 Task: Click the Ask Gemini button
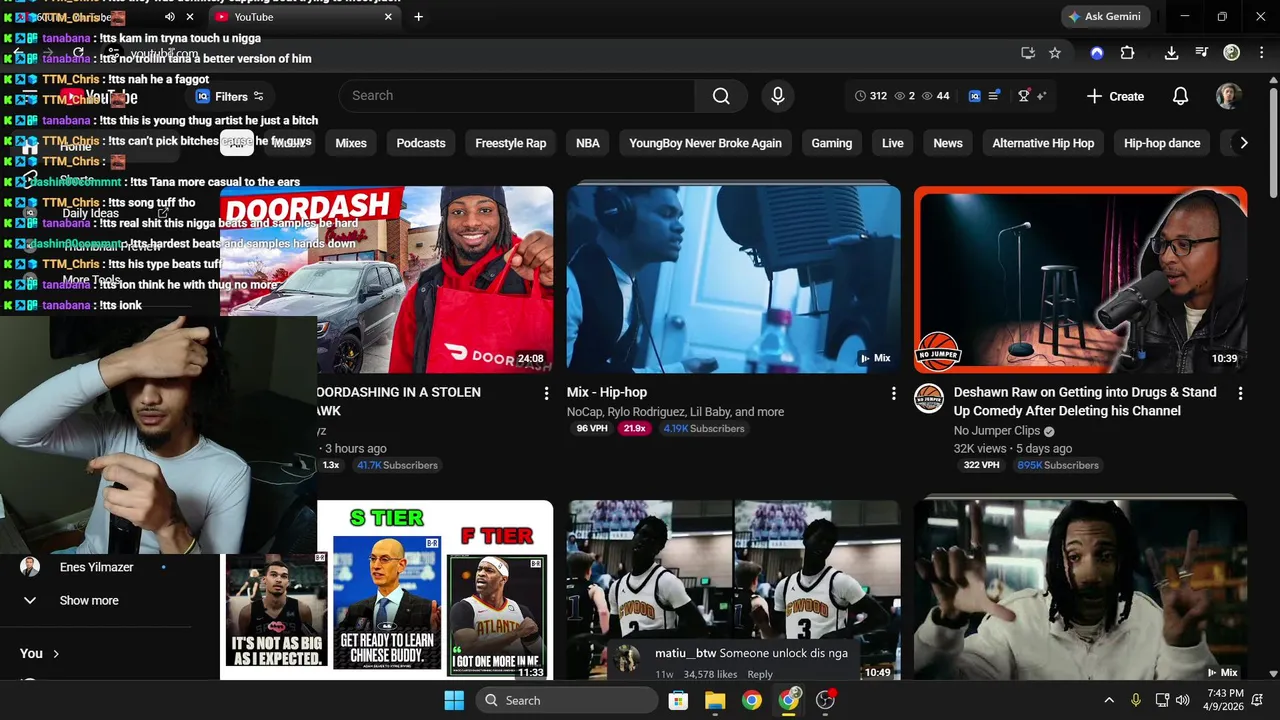pos(1105,17)
